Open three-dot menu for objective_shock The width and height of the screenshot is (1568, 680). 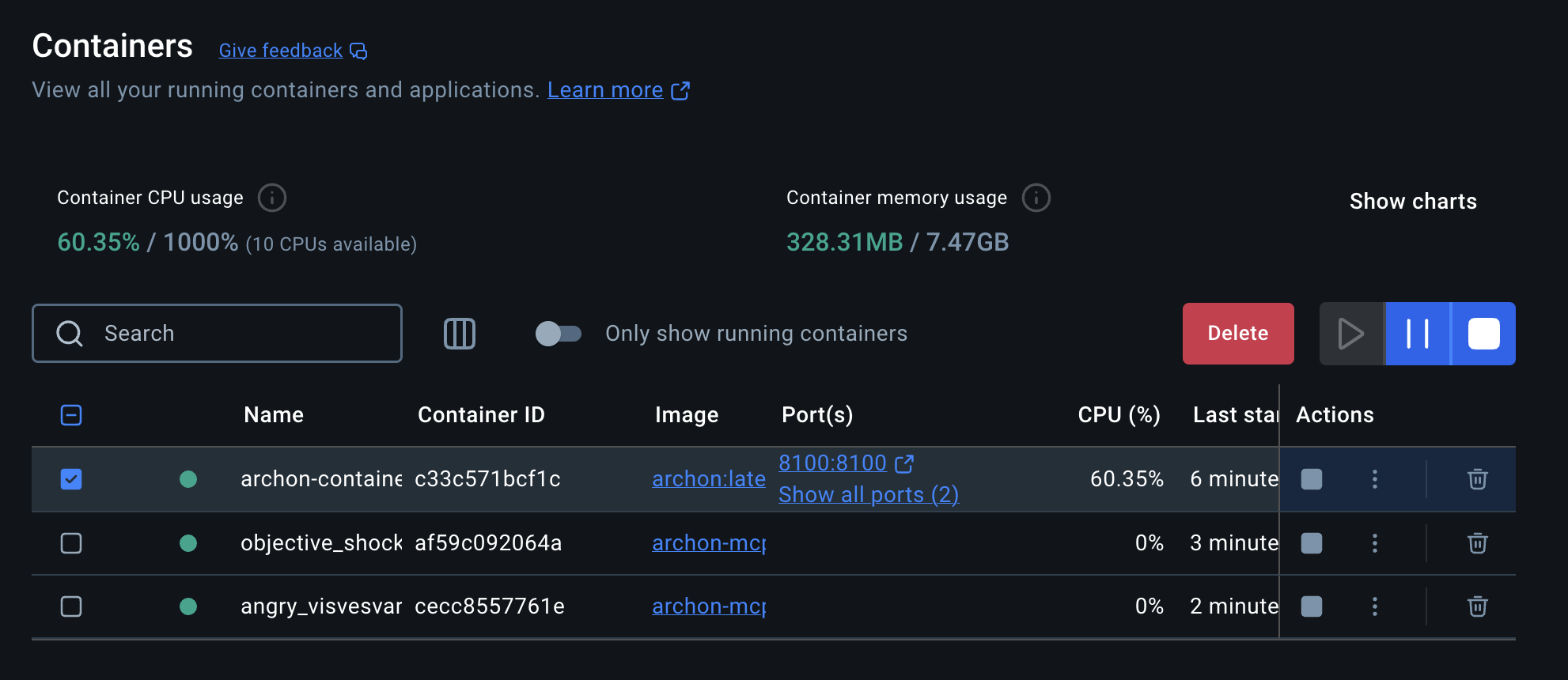pyautogui.click(x=1374, y=543)
